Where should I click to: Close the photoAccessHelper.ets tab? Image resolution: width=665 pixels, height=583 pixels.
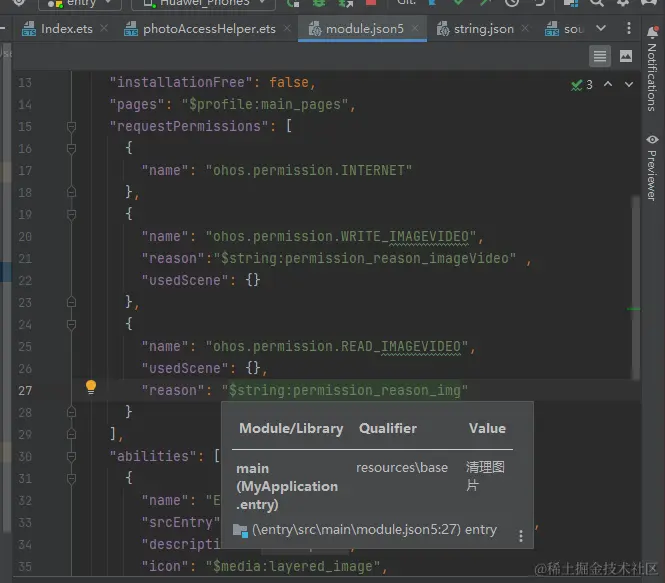(287, 28)
